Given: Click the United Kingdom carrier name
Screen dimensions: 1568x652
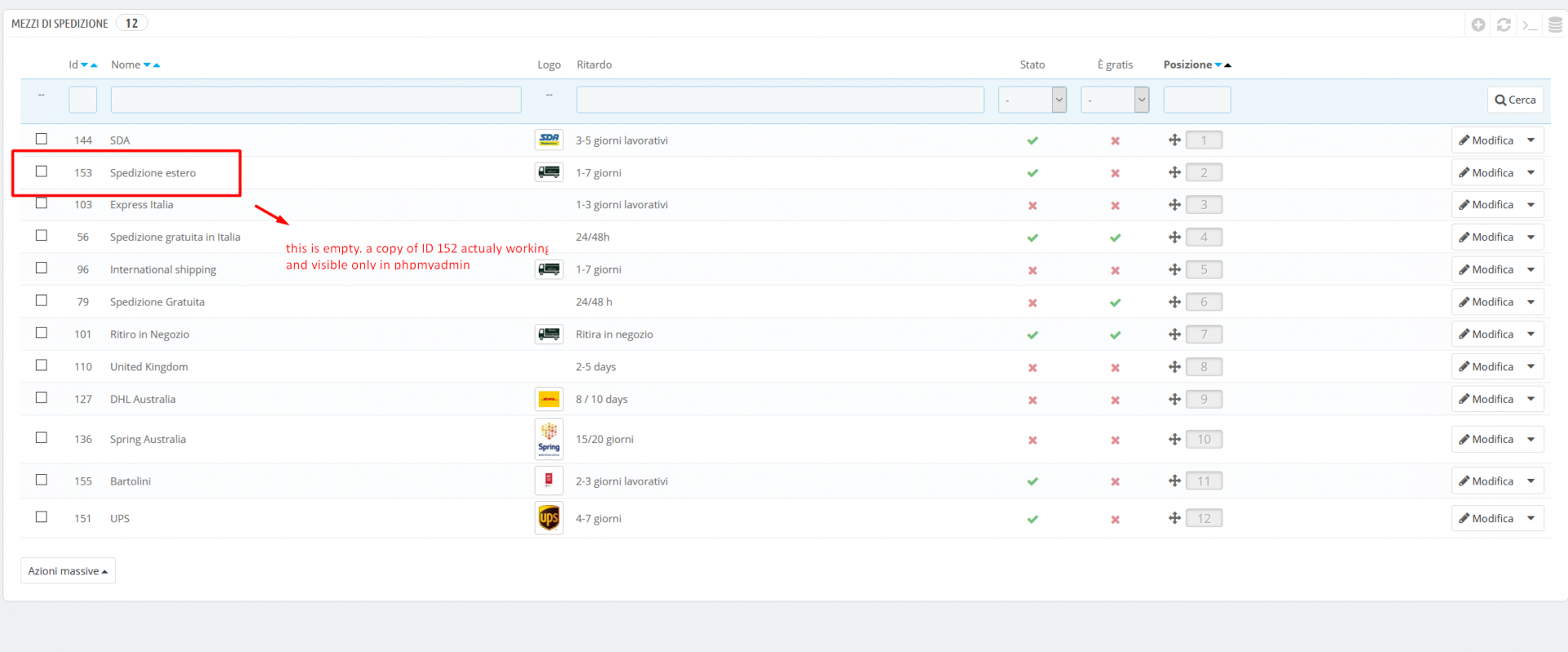Looking at the screenshot, I should (149, 367).
